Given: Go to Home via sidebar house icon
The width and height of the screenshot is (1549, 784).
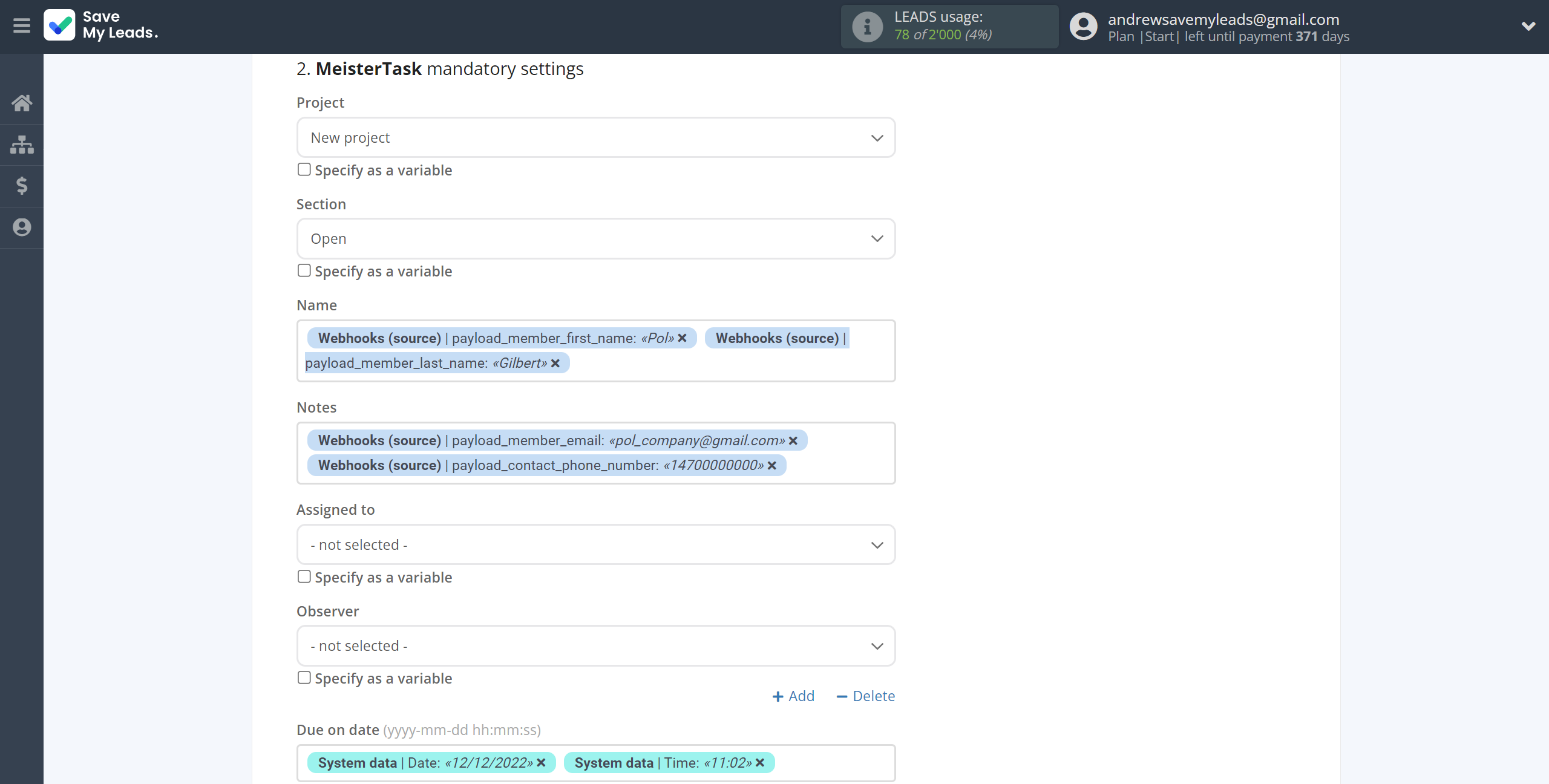Looking at the screenshot, I should (22, 103).
